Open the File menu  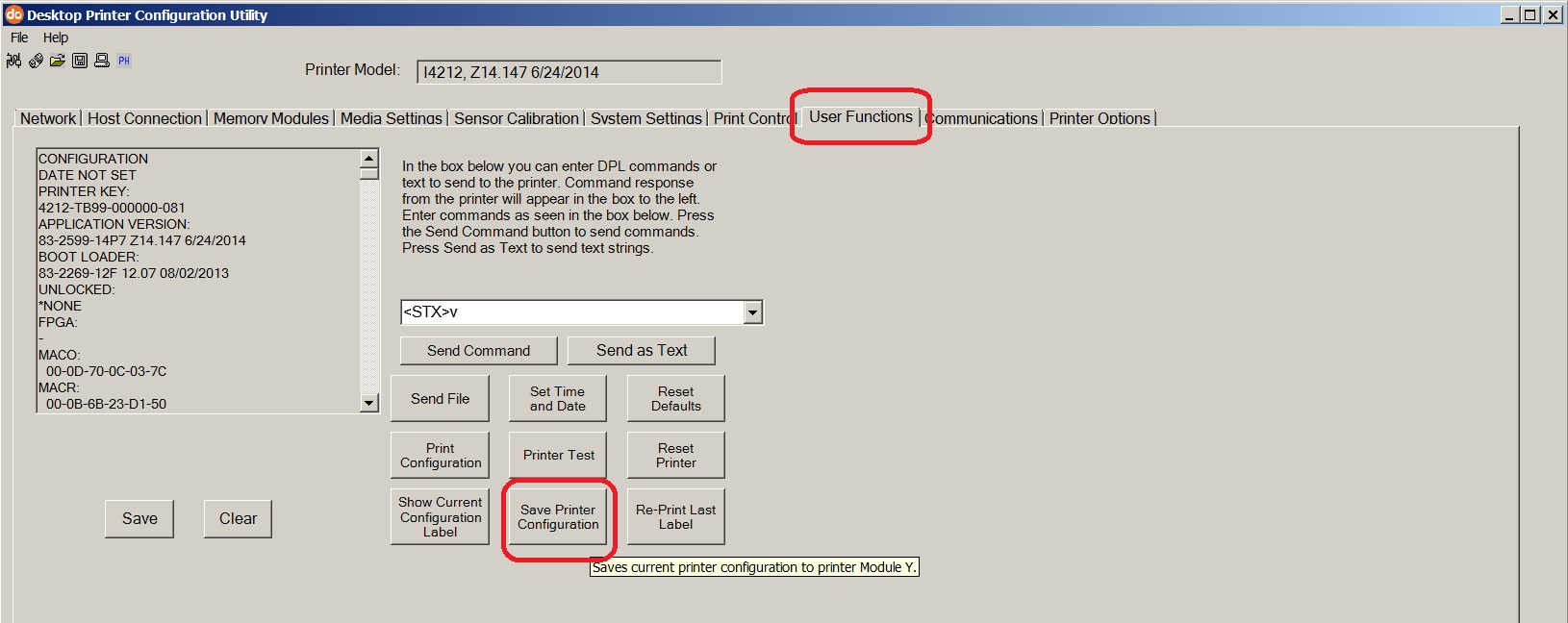[19, 37]
